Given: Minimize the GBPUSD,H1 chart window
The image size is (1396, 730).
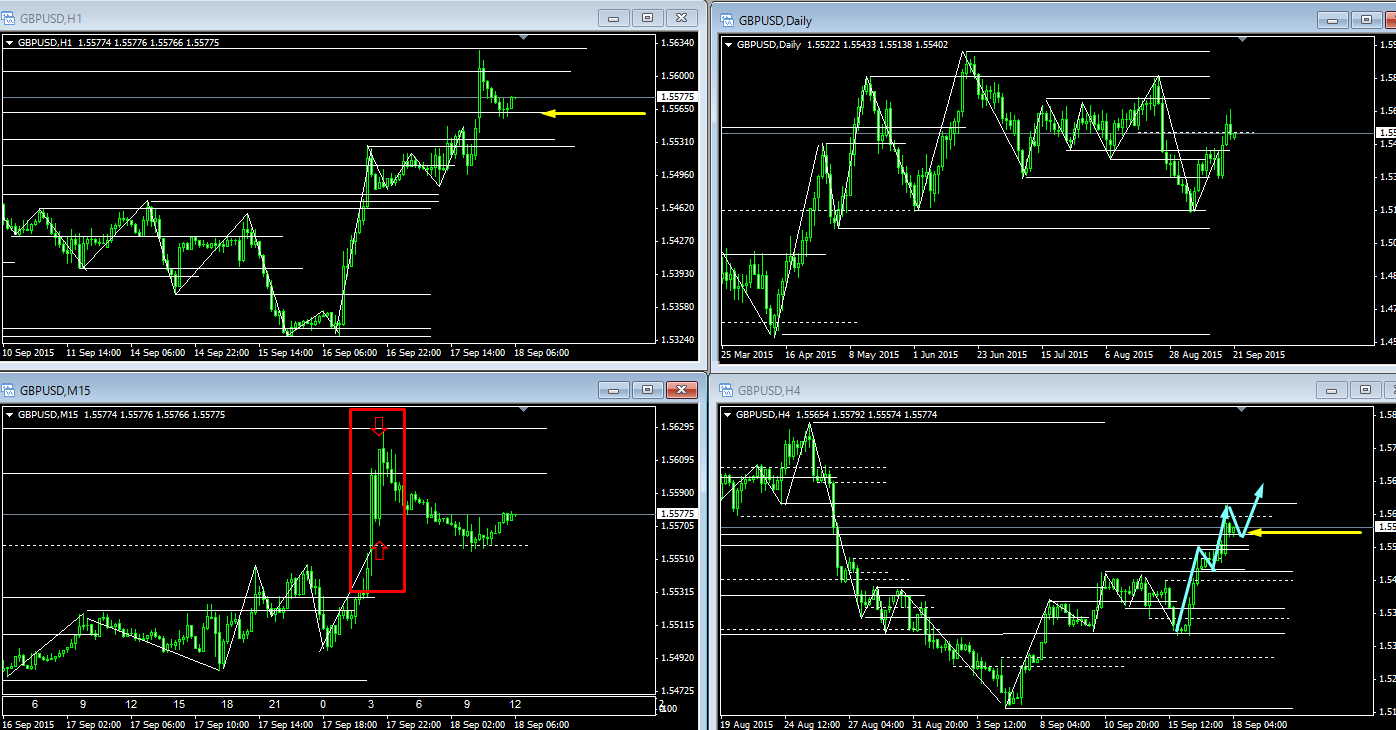Looking at the screenshot, I should point(613,18).
